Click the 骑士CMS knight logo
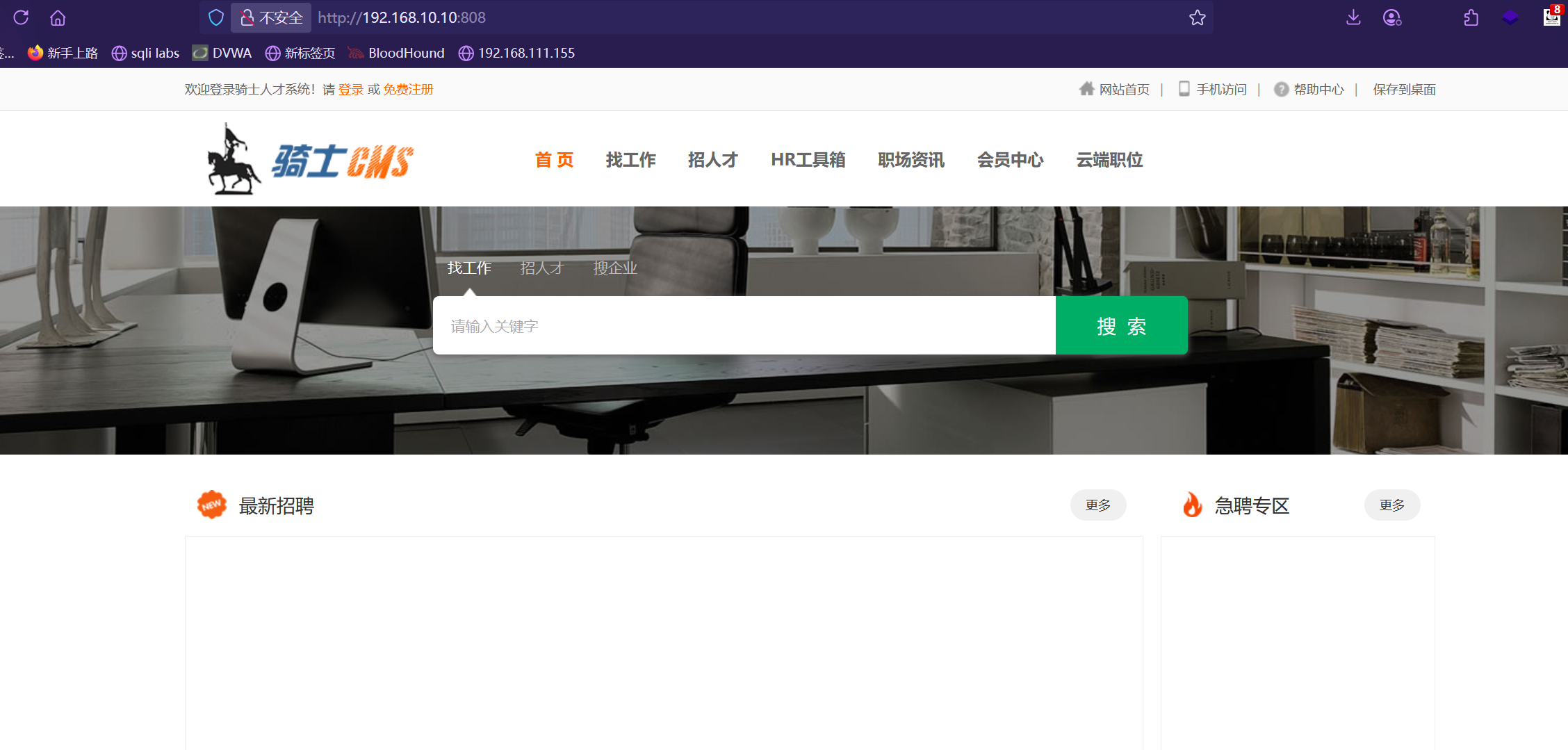The image size is (1568, 750). pos(310,160)
